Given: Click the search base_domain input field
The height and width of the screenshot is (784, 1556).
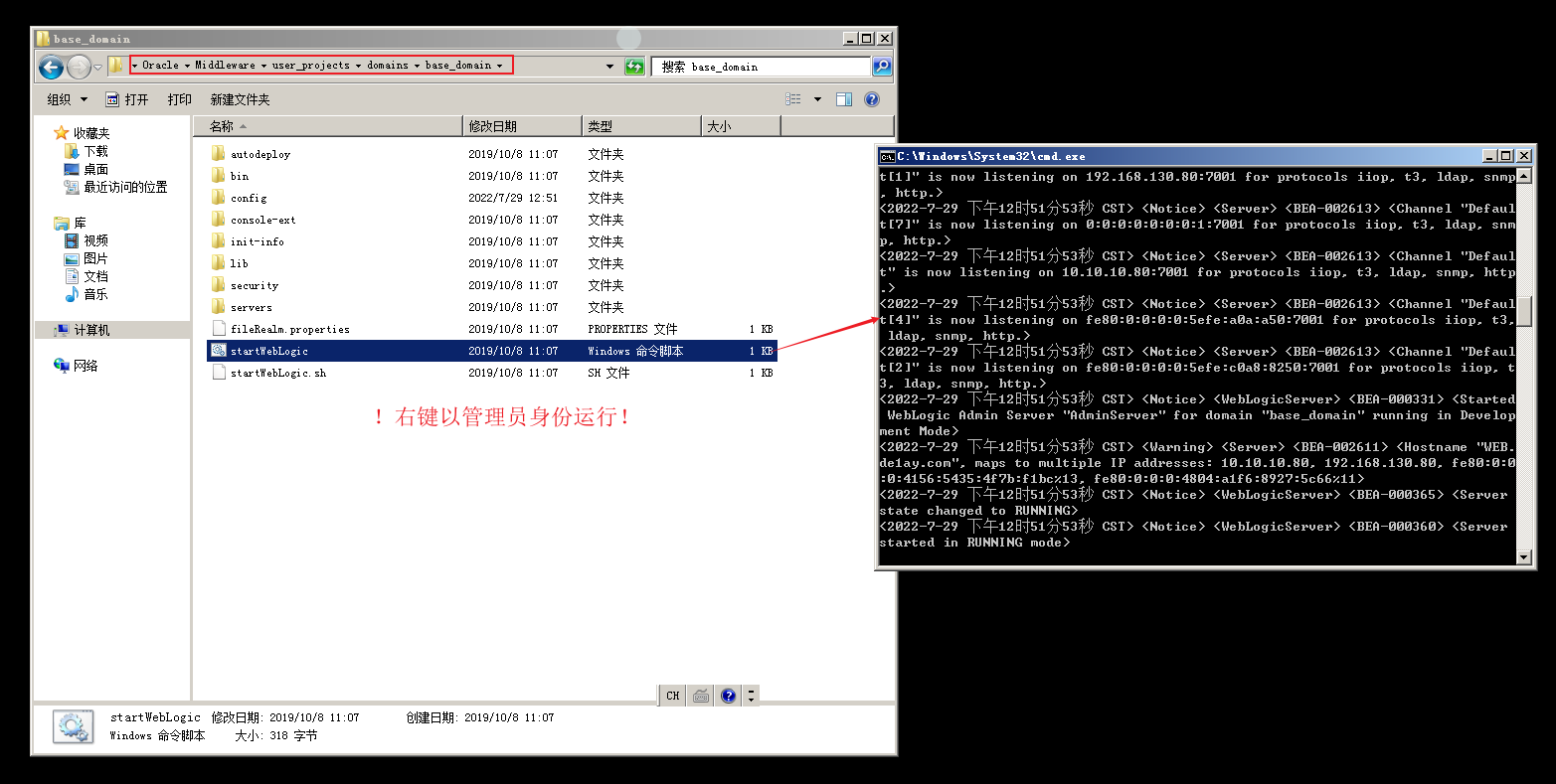Looking at the screenshot, I should tap(761, 67).
